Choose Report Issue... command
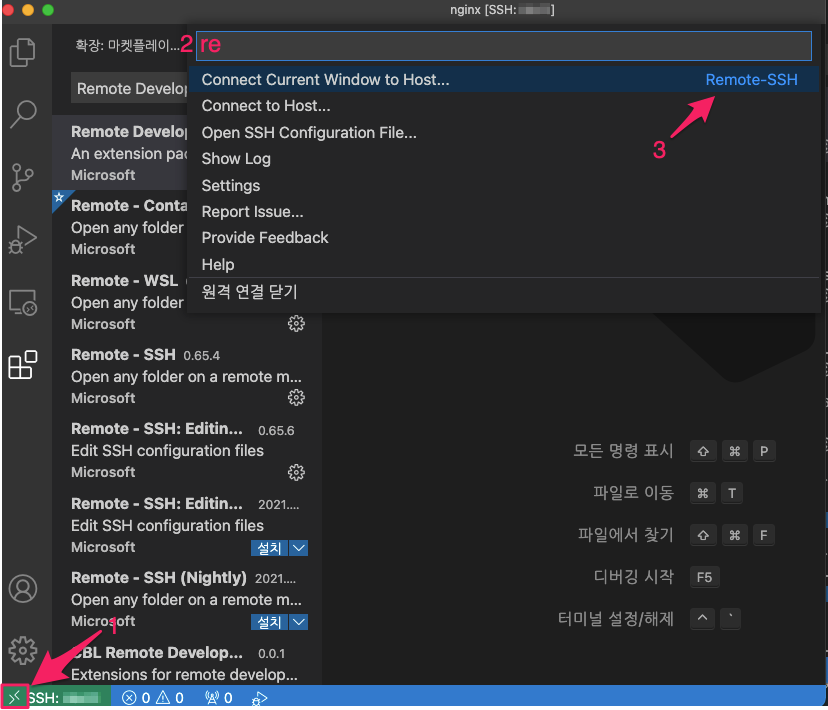The width and height of the screenshot is (828, 710). (503, 212)
